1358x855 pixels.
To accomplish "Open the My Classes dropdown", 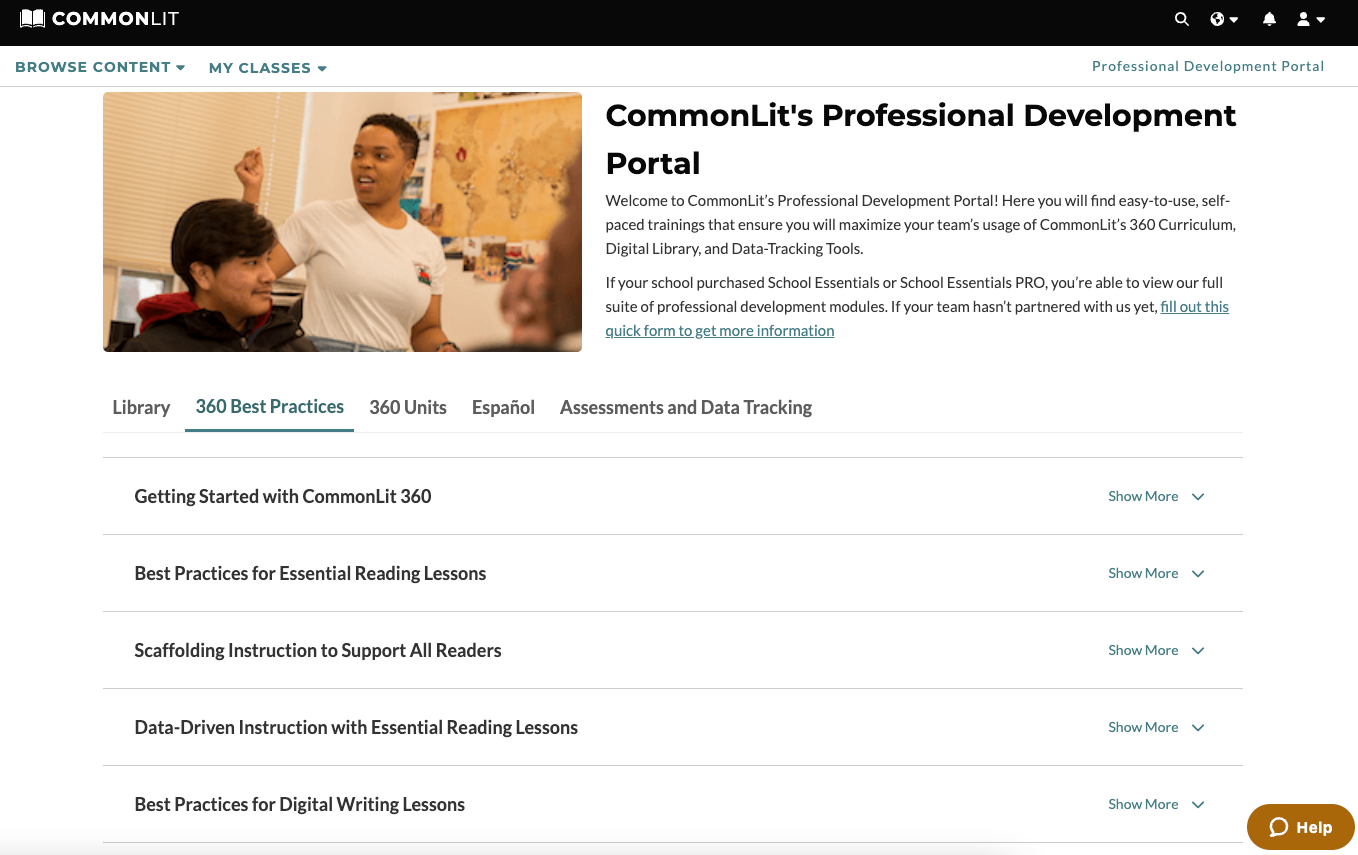I will point(268,68).
